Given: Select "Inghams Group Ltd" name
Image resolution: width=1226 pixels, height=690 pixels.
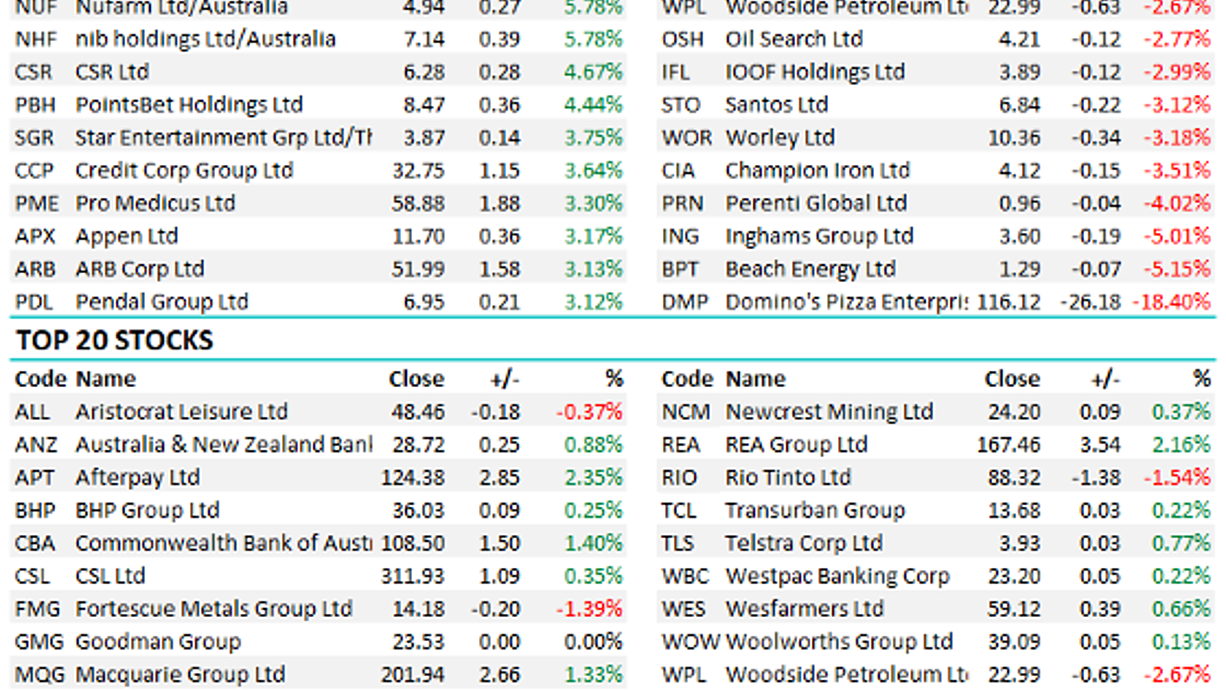Looking at the screenshot, I should (x=820, y=238).
